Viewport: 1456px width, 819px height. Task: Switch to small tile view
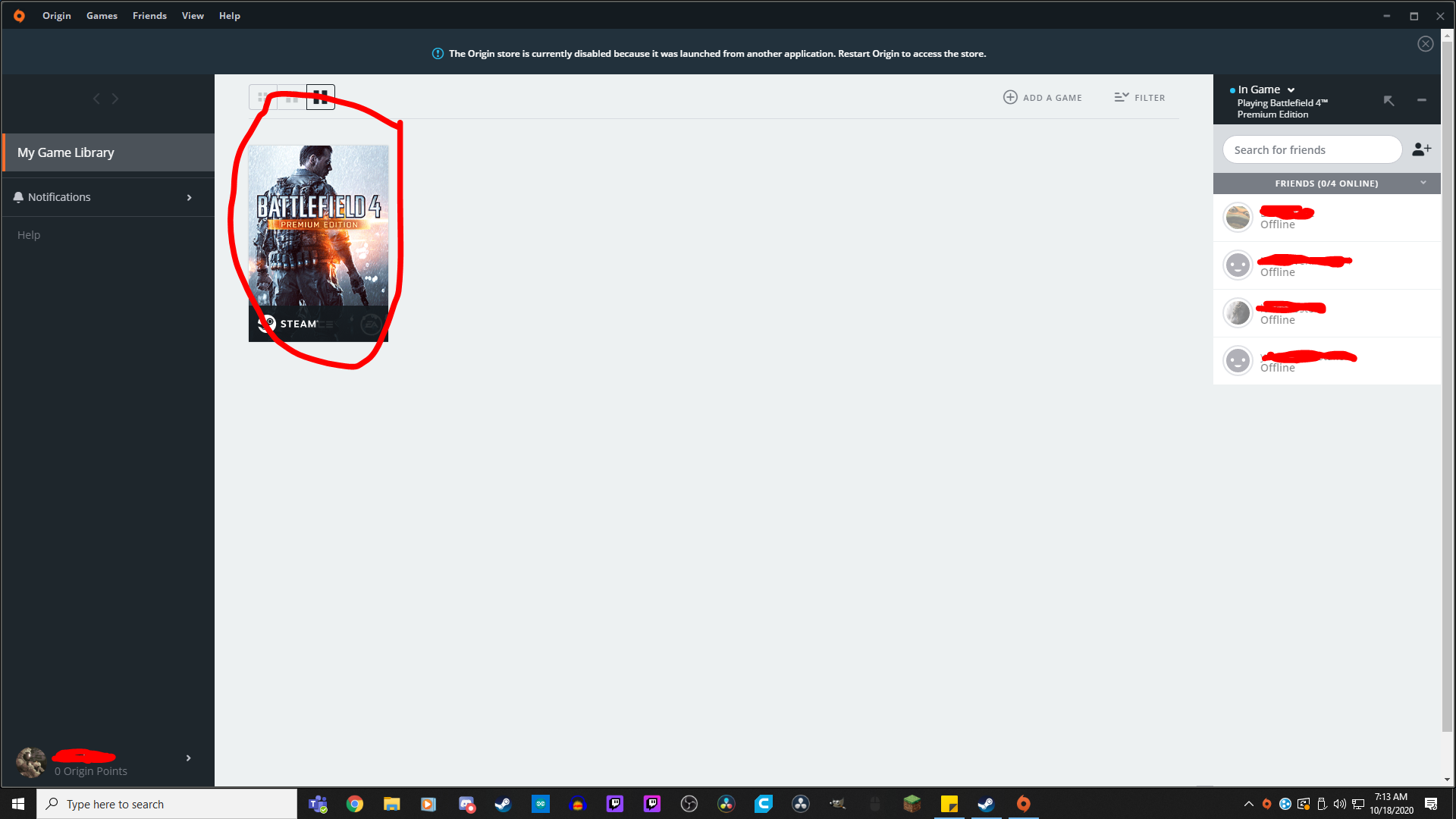[x=262, y=97]
